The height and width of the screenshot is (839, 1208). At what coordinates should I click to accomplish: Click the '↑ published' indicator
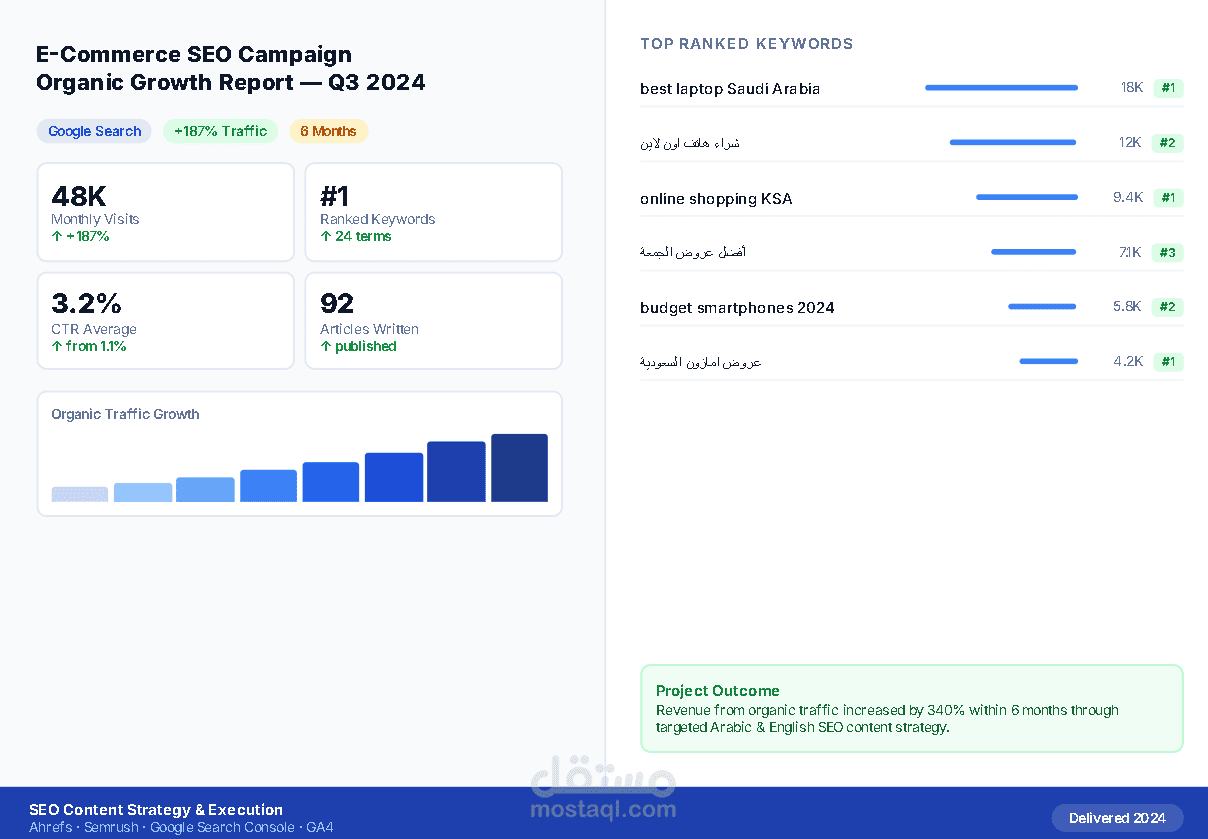pyautogui.click(x=358, y=347)
